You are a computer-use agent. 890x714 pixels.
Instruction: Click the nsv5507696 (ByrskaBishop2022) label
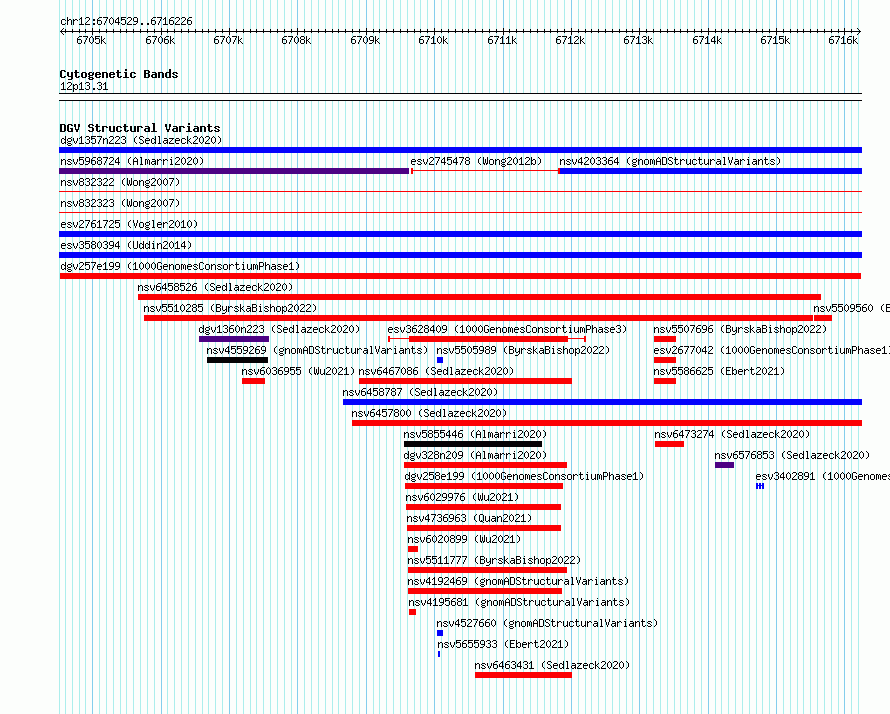(x=740, y=329)
